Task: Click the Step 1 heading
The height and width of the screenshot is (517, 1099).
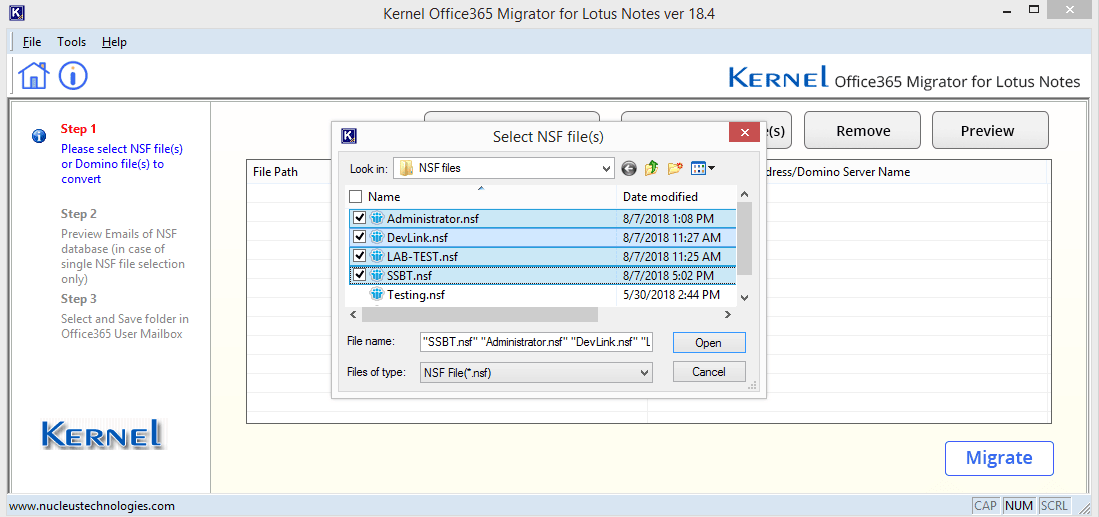Action: [78, 129]
